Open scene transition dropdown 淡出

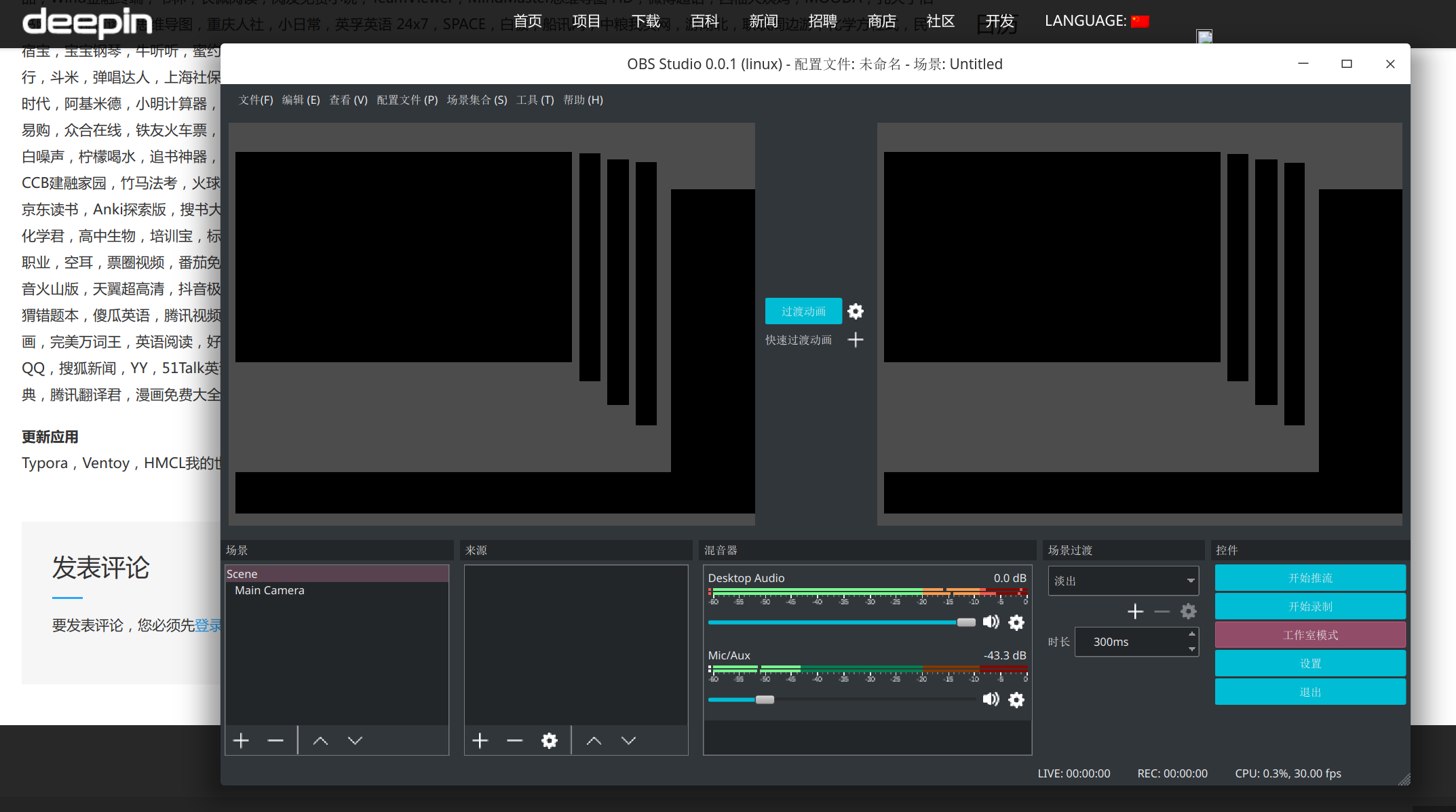1123,581
